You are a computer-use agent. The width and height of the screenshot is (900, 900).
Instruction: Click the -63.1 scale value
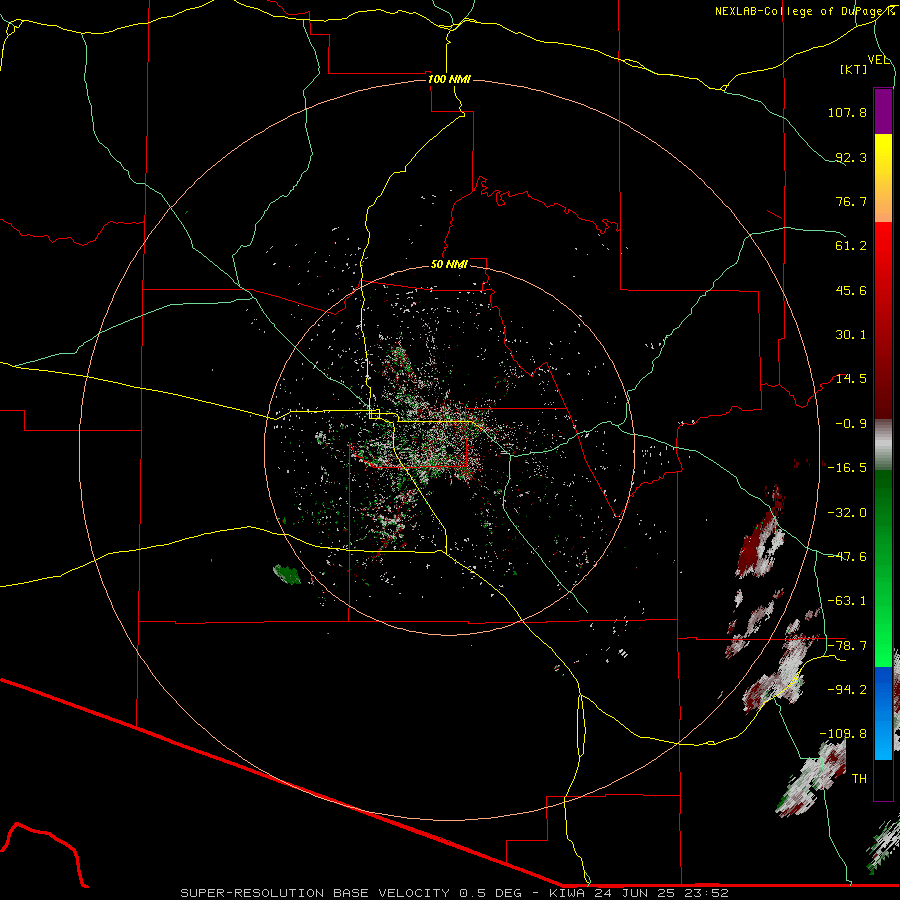[847, 601]
